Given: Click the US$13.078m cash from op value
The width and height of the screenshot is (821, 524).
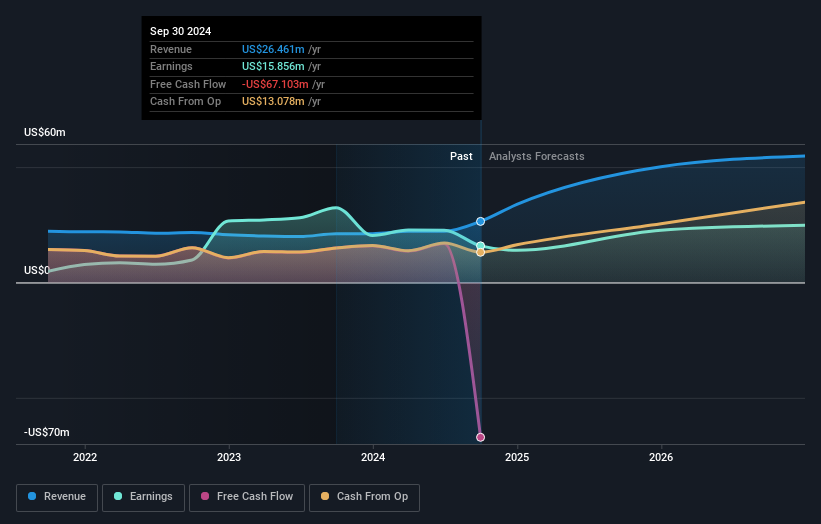Looking at the screenshot, I should coord(273,102).
